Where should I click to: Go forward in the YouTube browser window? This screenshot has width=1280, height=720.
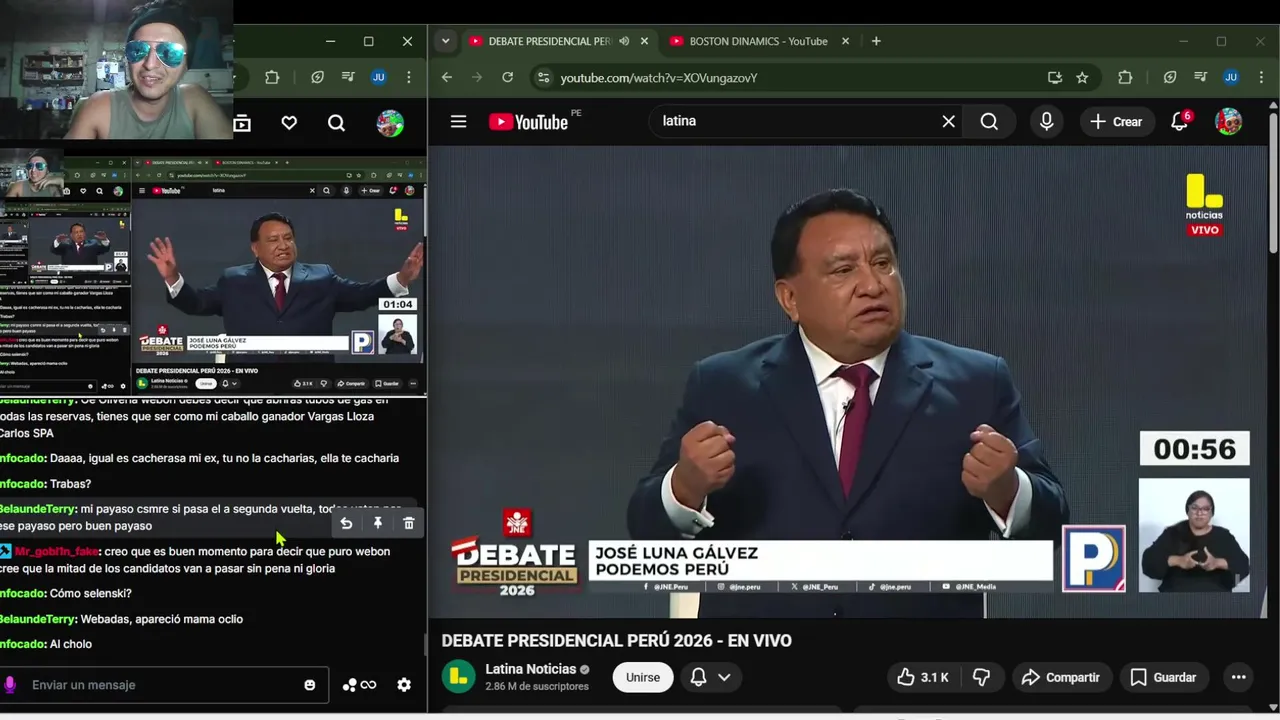(x=477, y=77)
